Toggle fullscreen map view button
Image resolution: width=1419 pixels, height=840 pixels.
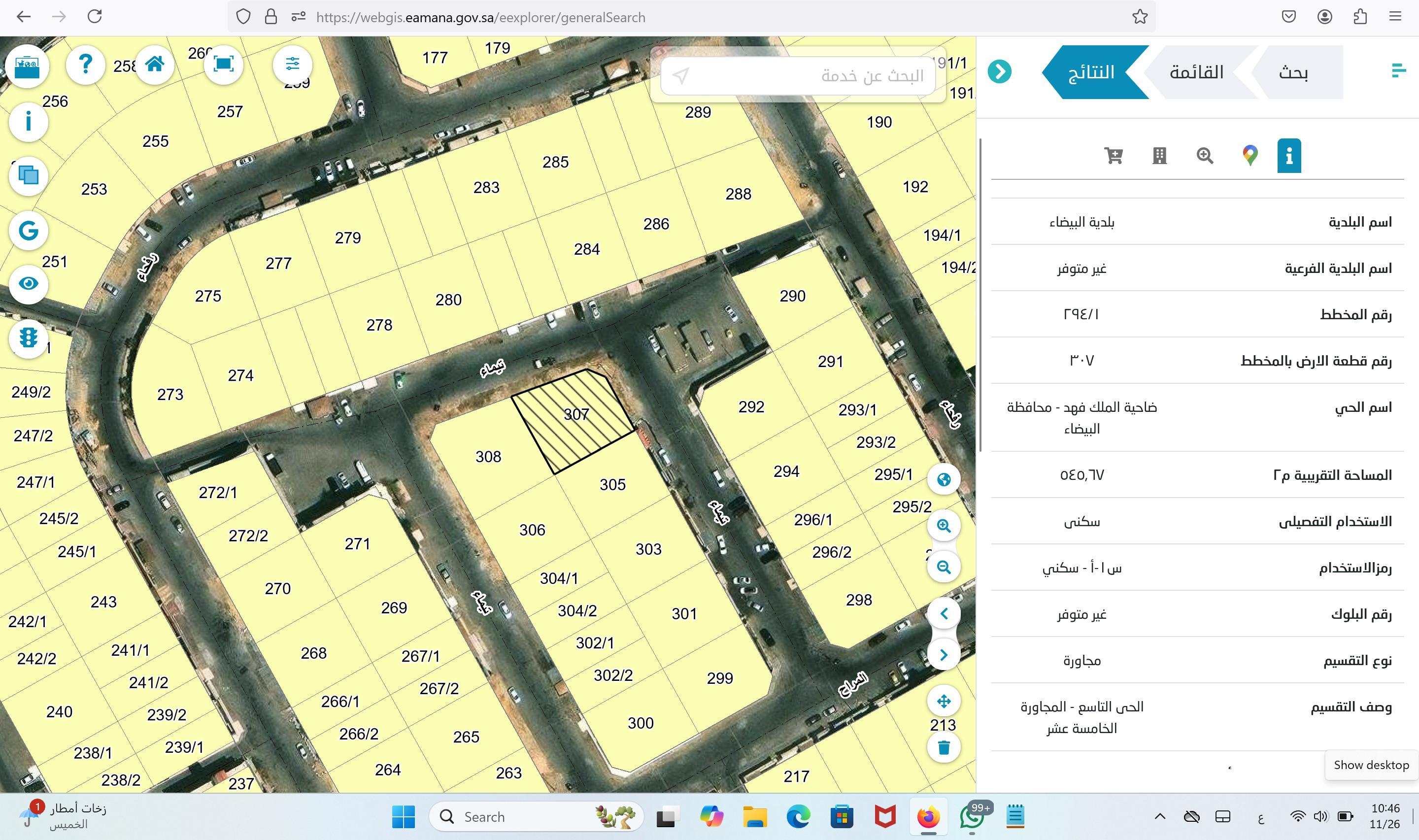[224, 65]
